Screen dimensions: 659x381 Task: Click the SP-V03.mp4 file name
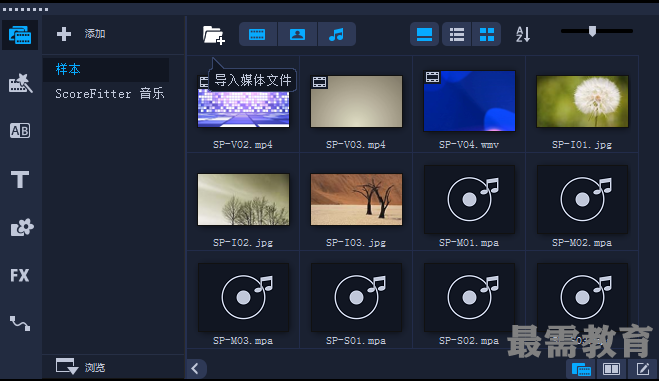point(356,145)
